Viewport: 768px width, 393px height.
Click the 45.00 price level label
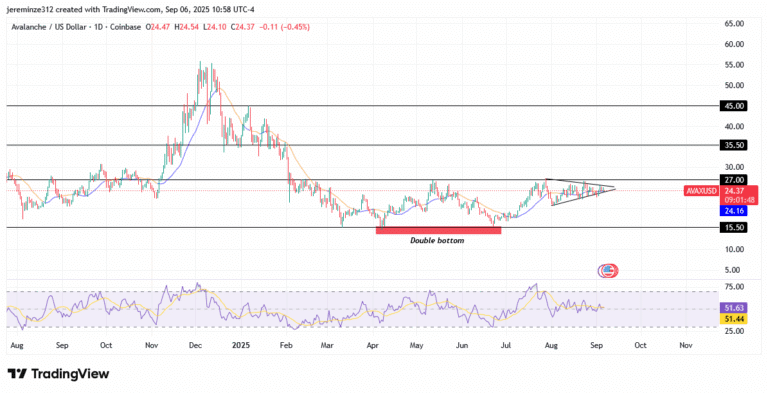point(733,106)
